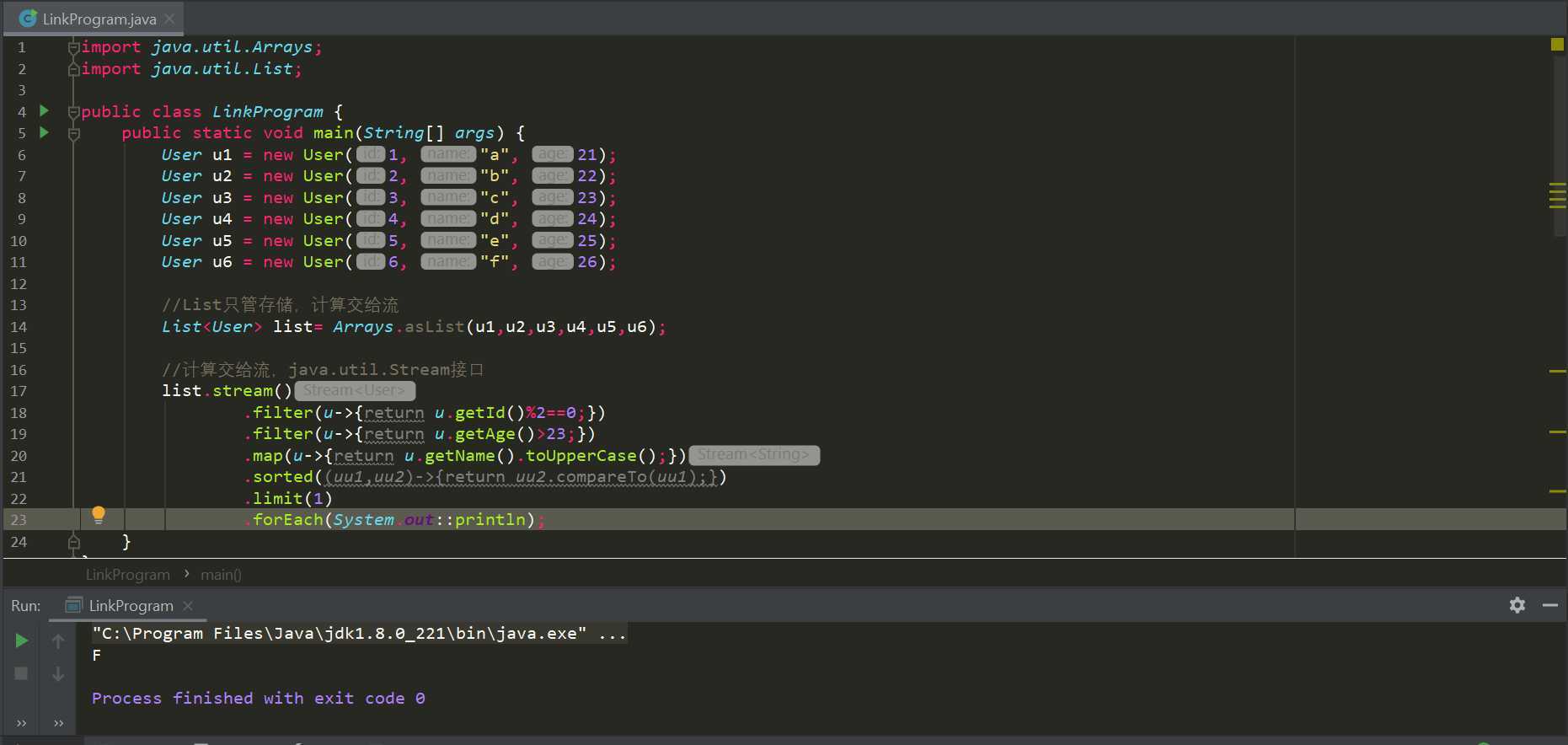
Task: Click the Stream<String> type hint
Action: click(754, 455)
